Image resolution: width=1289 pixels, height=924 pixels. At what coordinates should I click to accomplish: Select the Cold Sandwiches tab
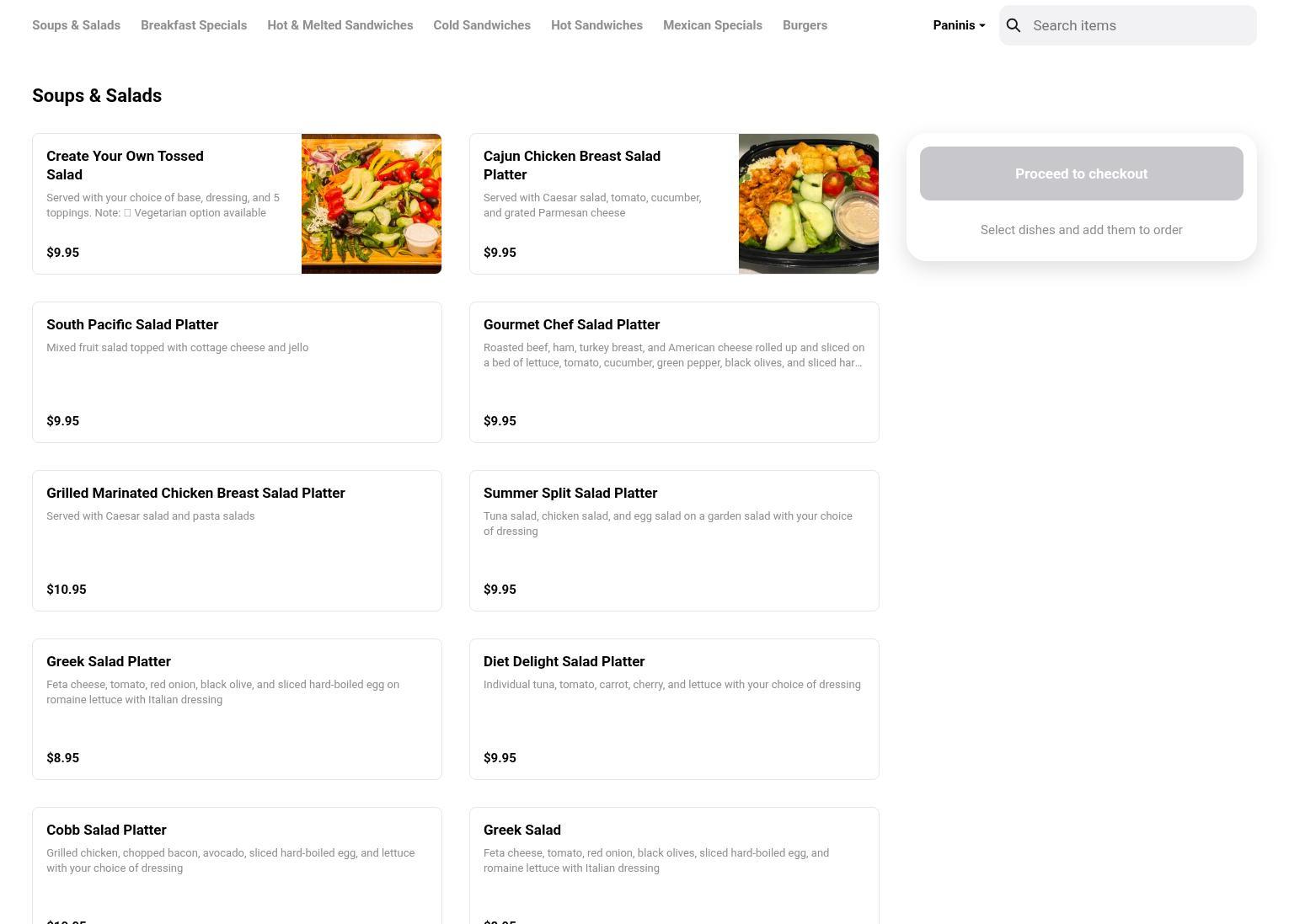tap(482, 25)
